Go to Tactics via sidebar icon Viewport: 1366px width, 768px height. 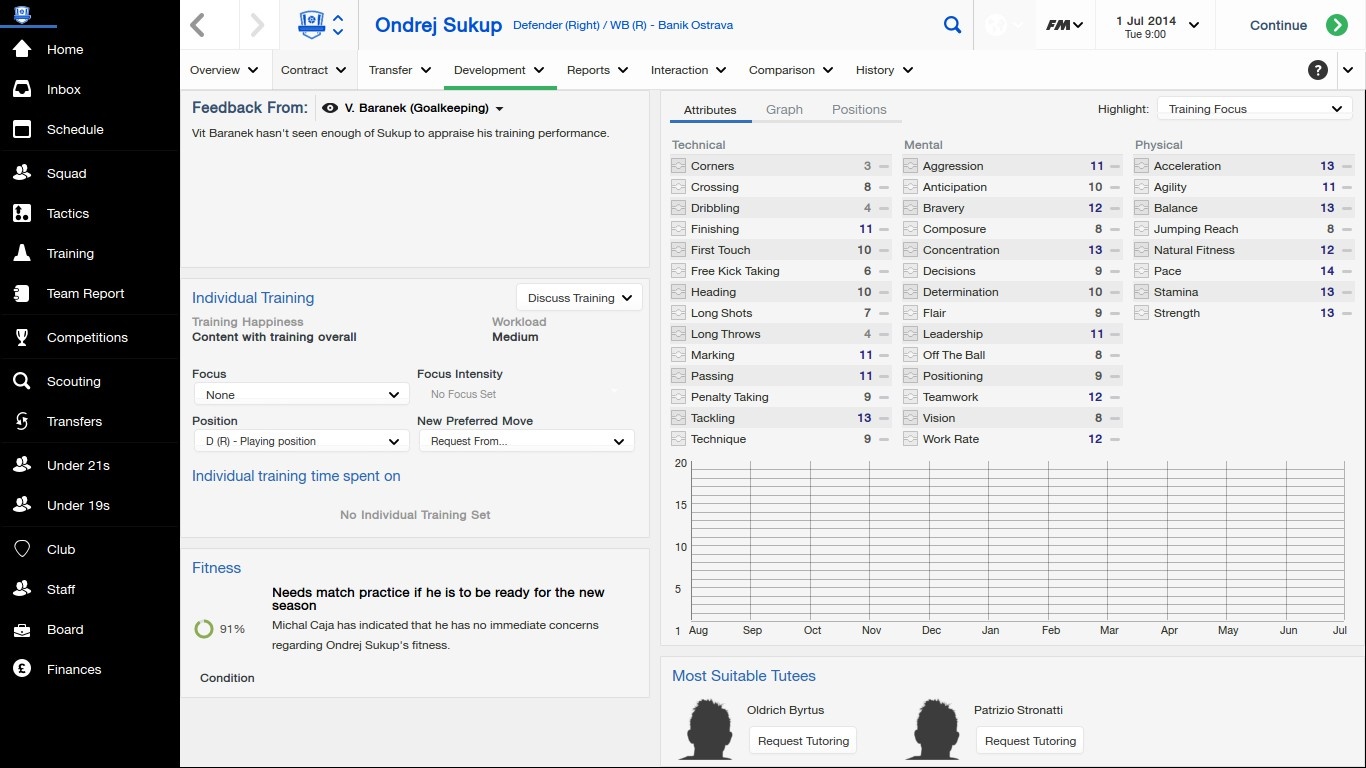click(22, 213)
